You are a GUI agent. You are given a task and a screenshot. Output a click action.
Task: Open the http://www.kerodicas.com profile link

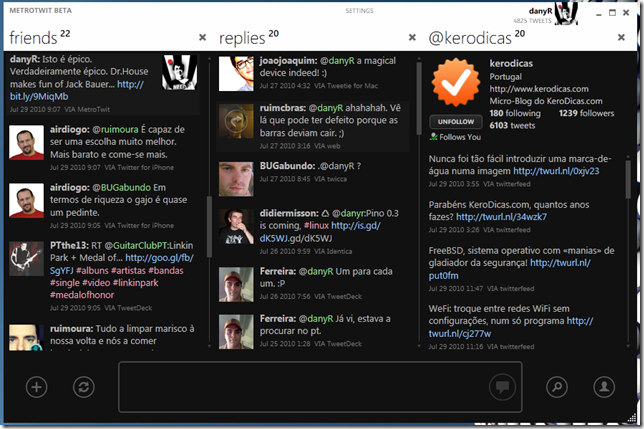click(539, 89)
